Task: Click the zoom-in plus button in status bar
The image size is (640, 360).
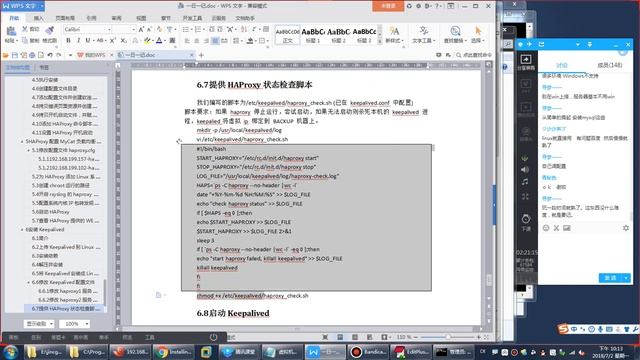Action: point(479,337)
